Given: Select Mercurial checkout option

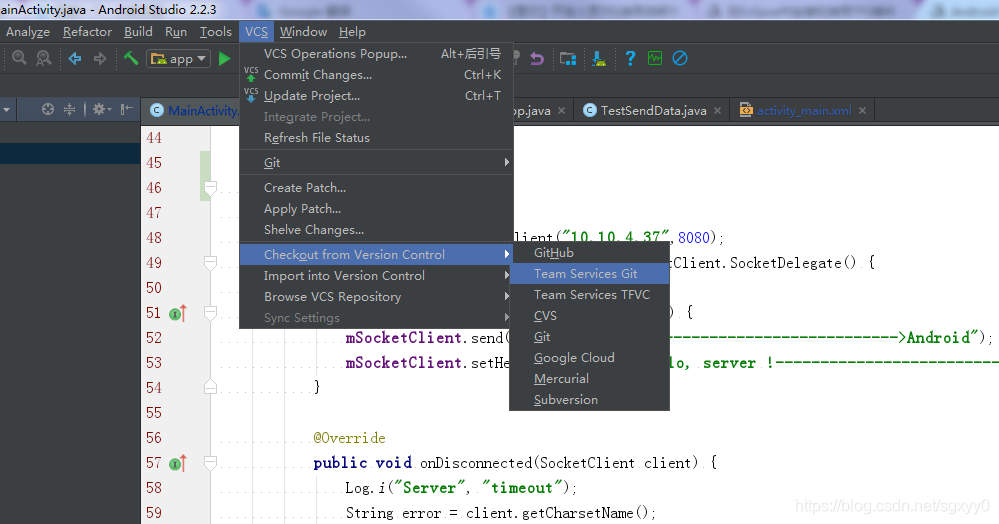Looking at the screenshot, I should tap(589, 379).
